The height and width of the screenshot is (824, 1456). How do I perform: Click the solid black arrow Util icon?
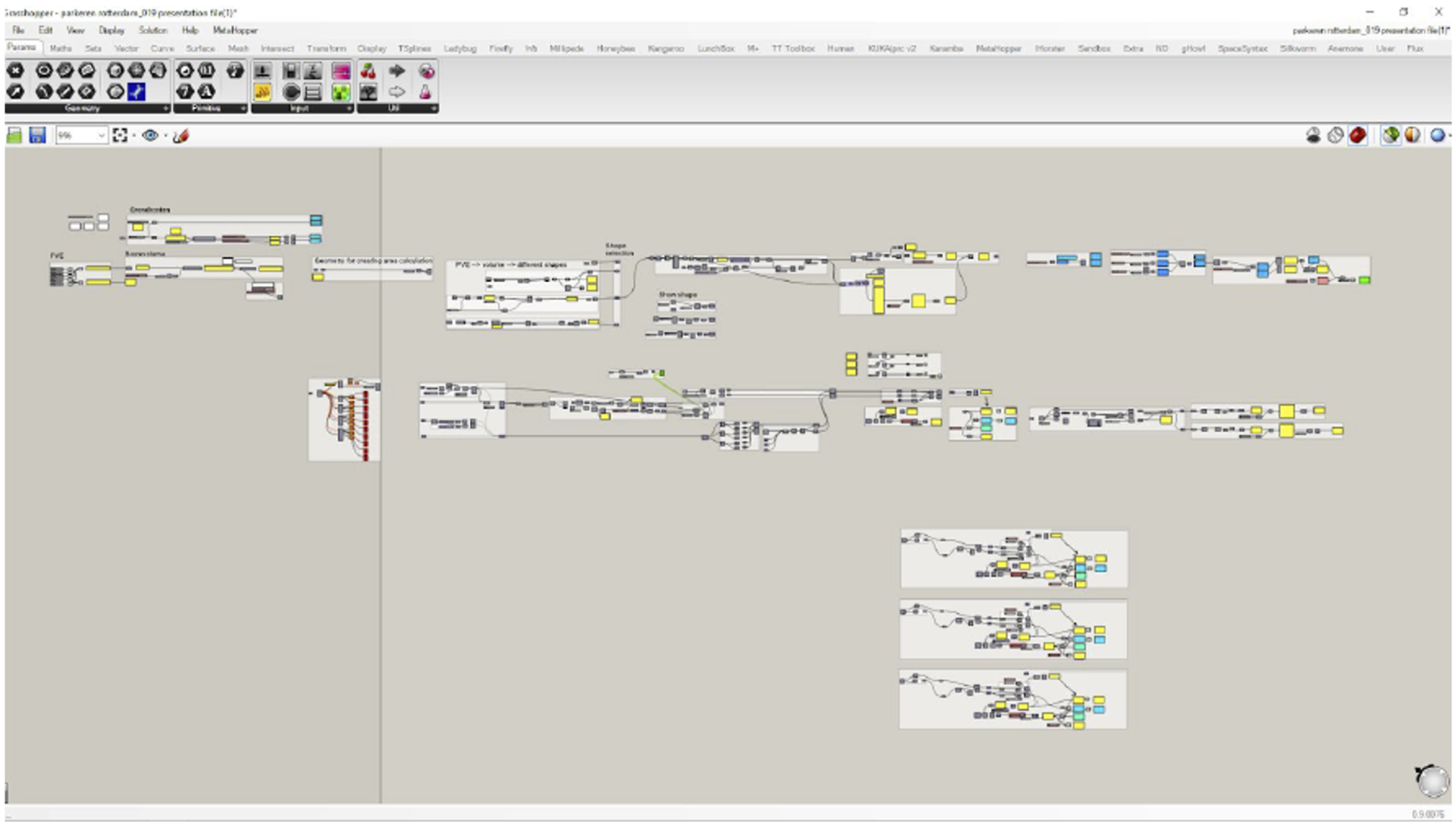[397, 71]
